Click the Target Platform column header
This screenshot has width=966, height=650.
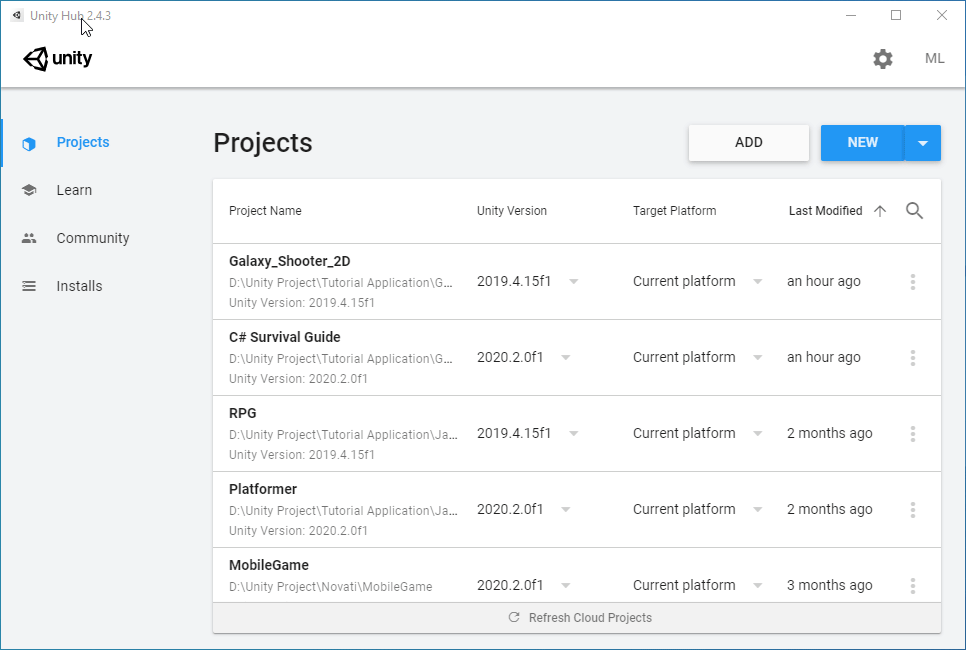(x=675, y=211)
